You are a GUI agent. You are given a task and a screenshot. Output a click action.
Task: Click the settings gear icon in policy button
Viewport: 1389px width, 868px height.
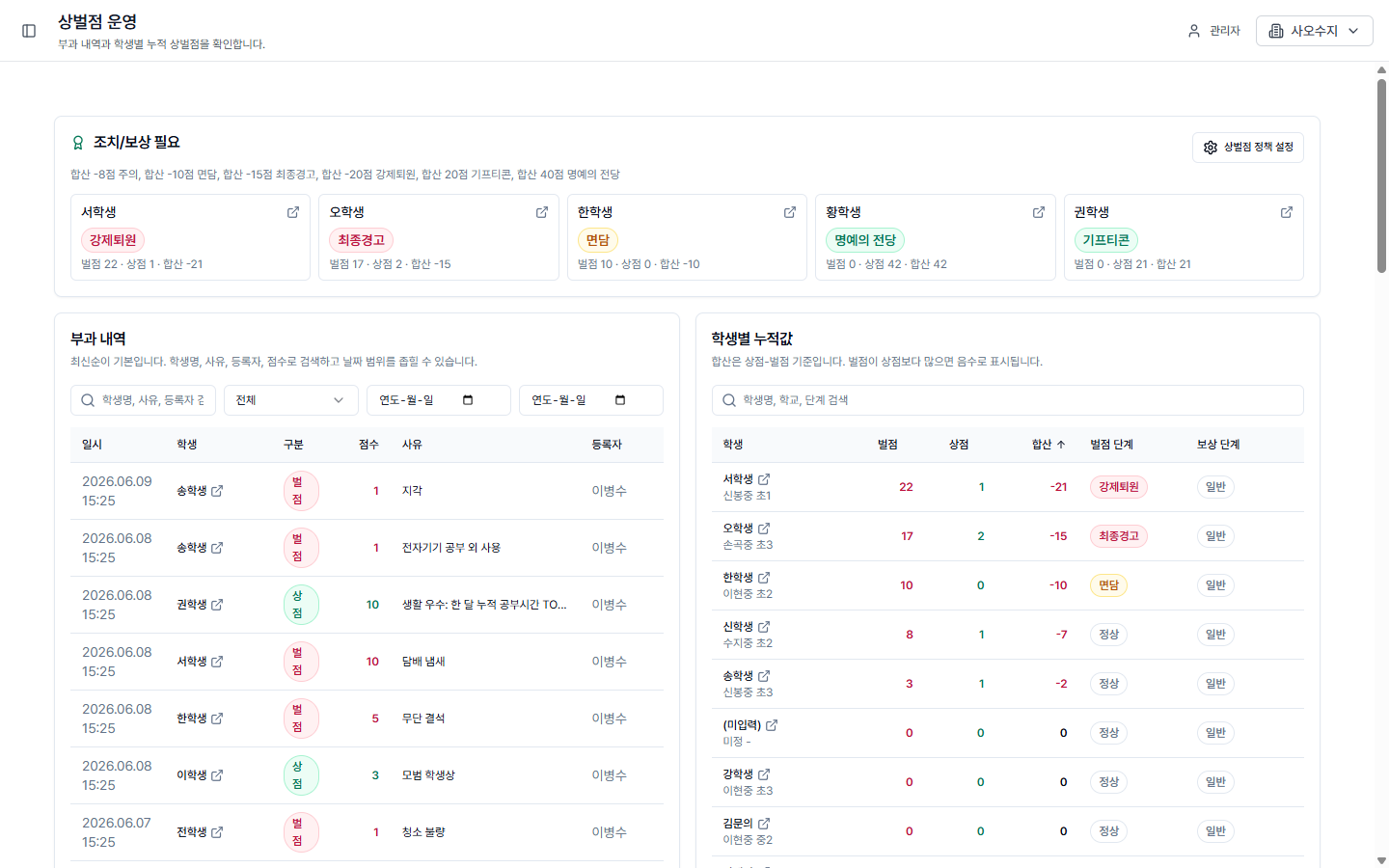(x=1211, y=148)
